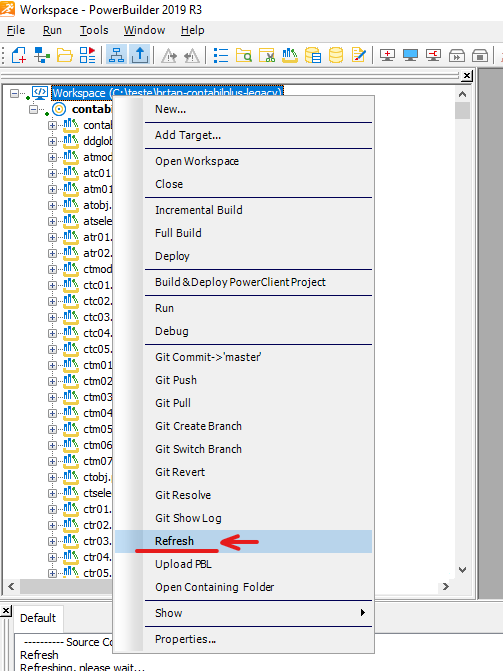503x671 pixels.
Task: Click the Incremental Build Workspace monitor icon
Action: click(x=387, y=55)
